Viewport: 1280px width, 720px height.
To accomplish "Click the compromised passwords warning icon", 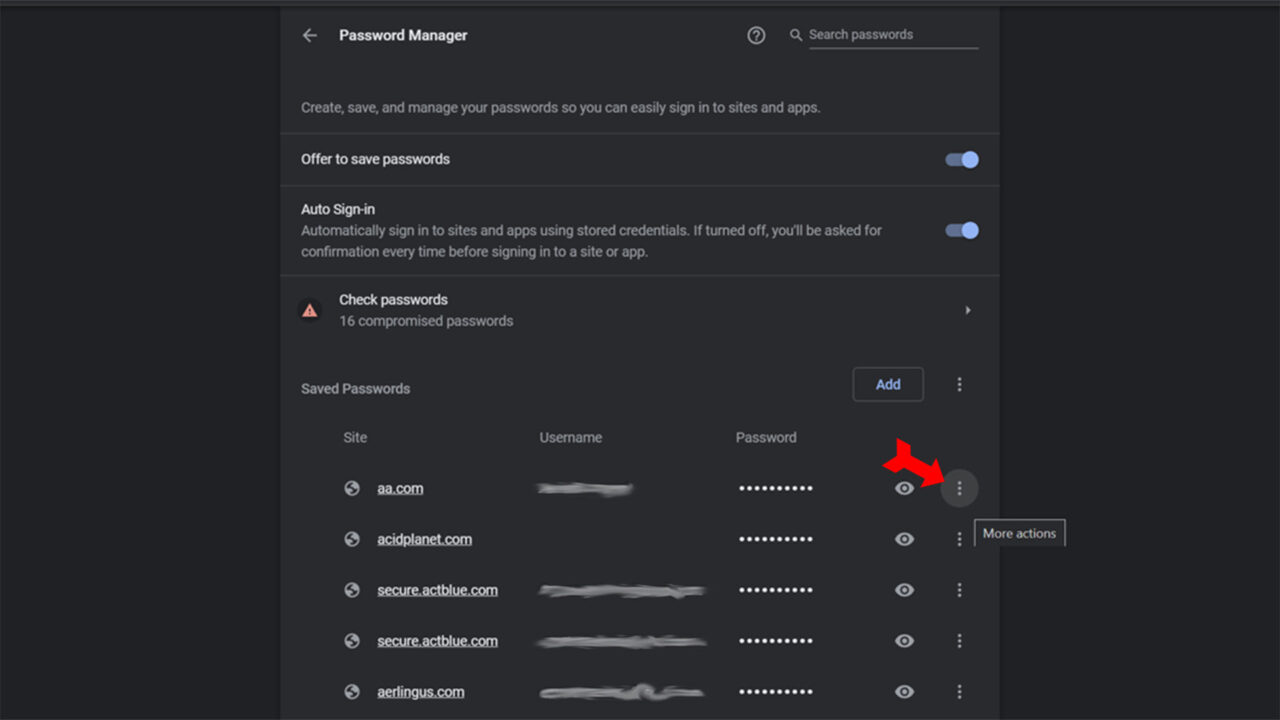I will pos(310,310).
